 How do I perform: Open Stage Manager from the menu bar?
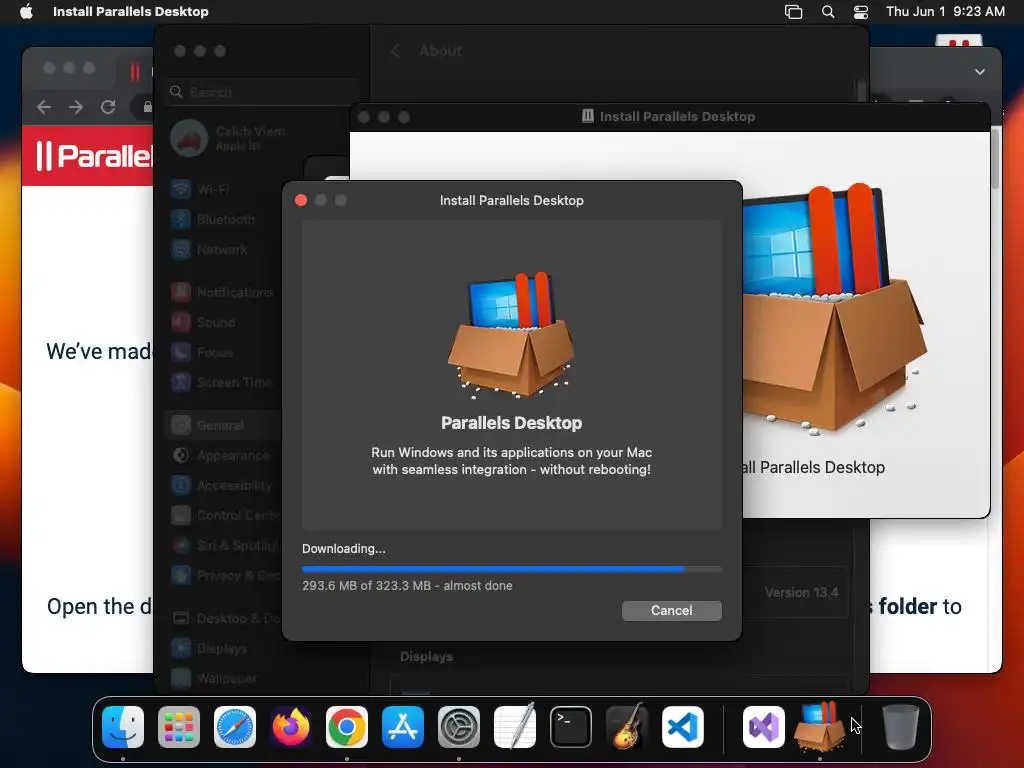coord(793,12)
